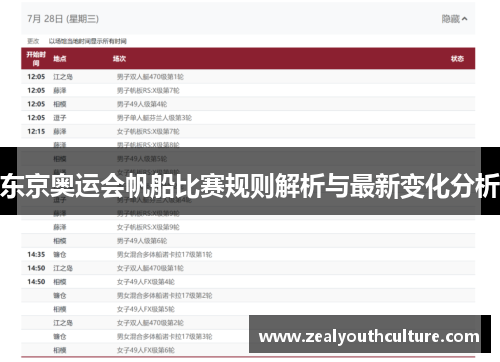
Task: Click 相模 venue in 男子49人级第4轮 row
Action: pos(60,104)
